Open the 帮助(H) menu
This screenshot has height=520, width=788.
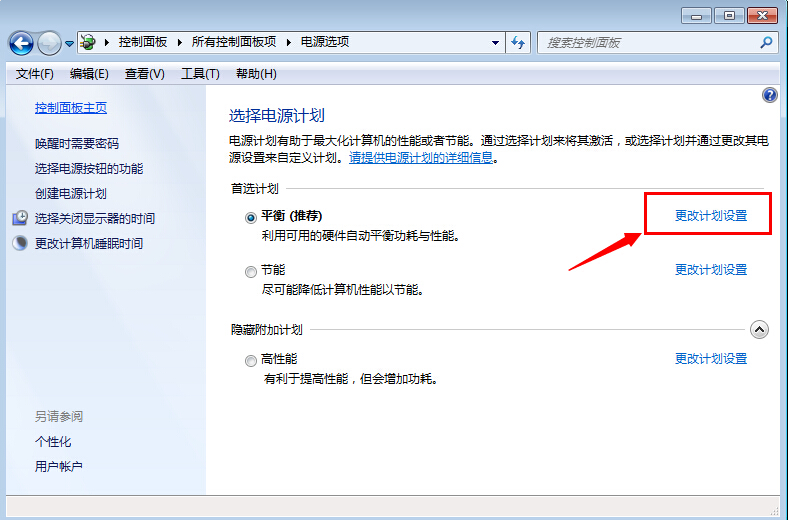click(x=256, y=74)
